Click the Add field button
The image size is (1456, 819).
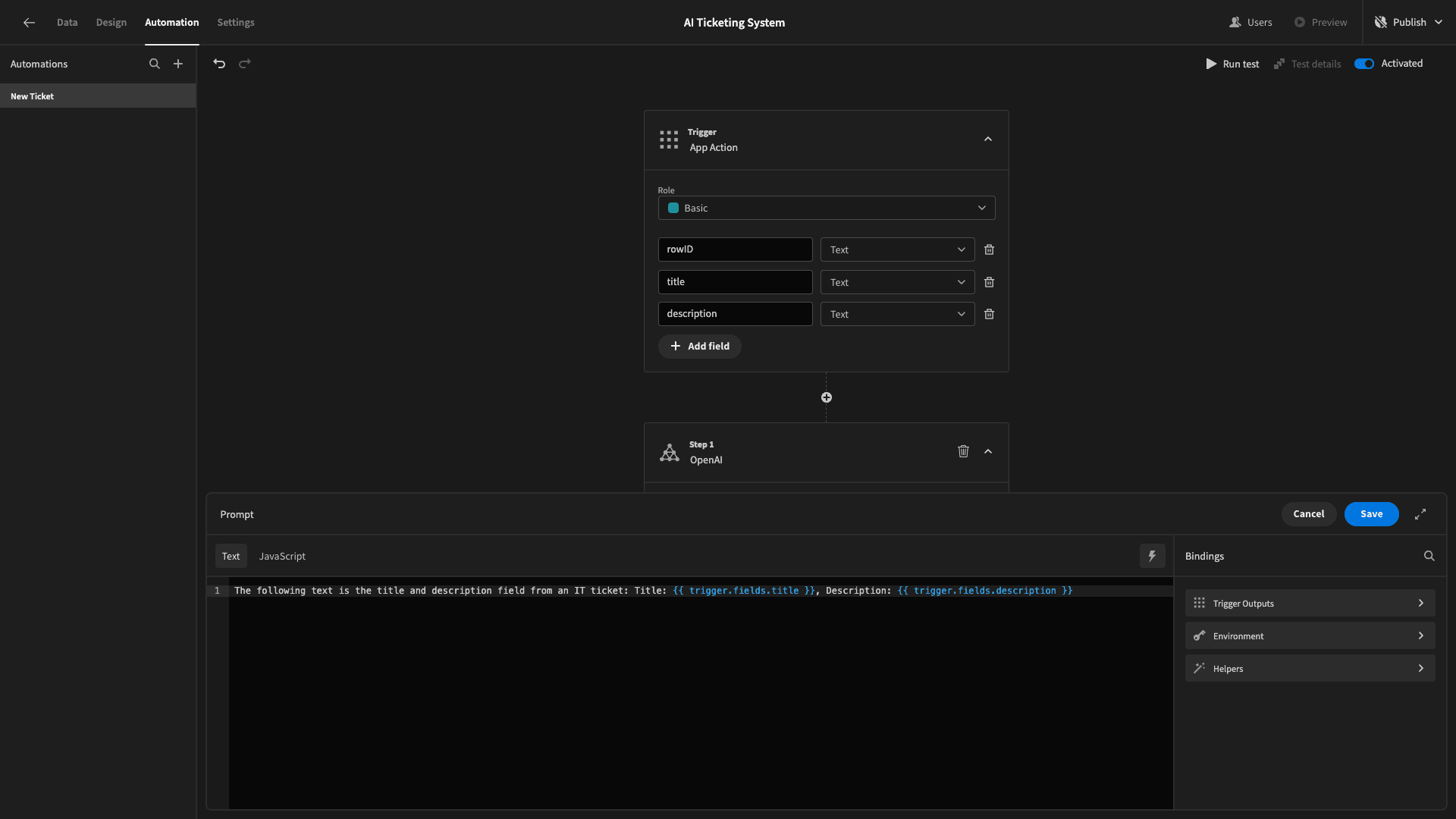click(699, 346)
